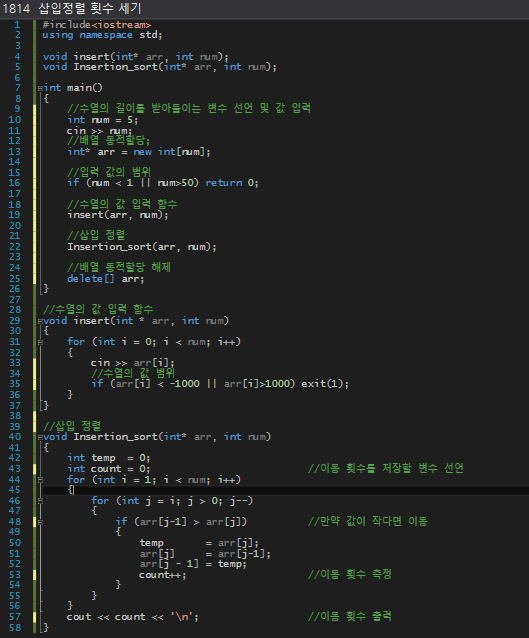Click 'int* arr = new int[num];' line
The image size is (529, 638).
[x=139, y=152]
